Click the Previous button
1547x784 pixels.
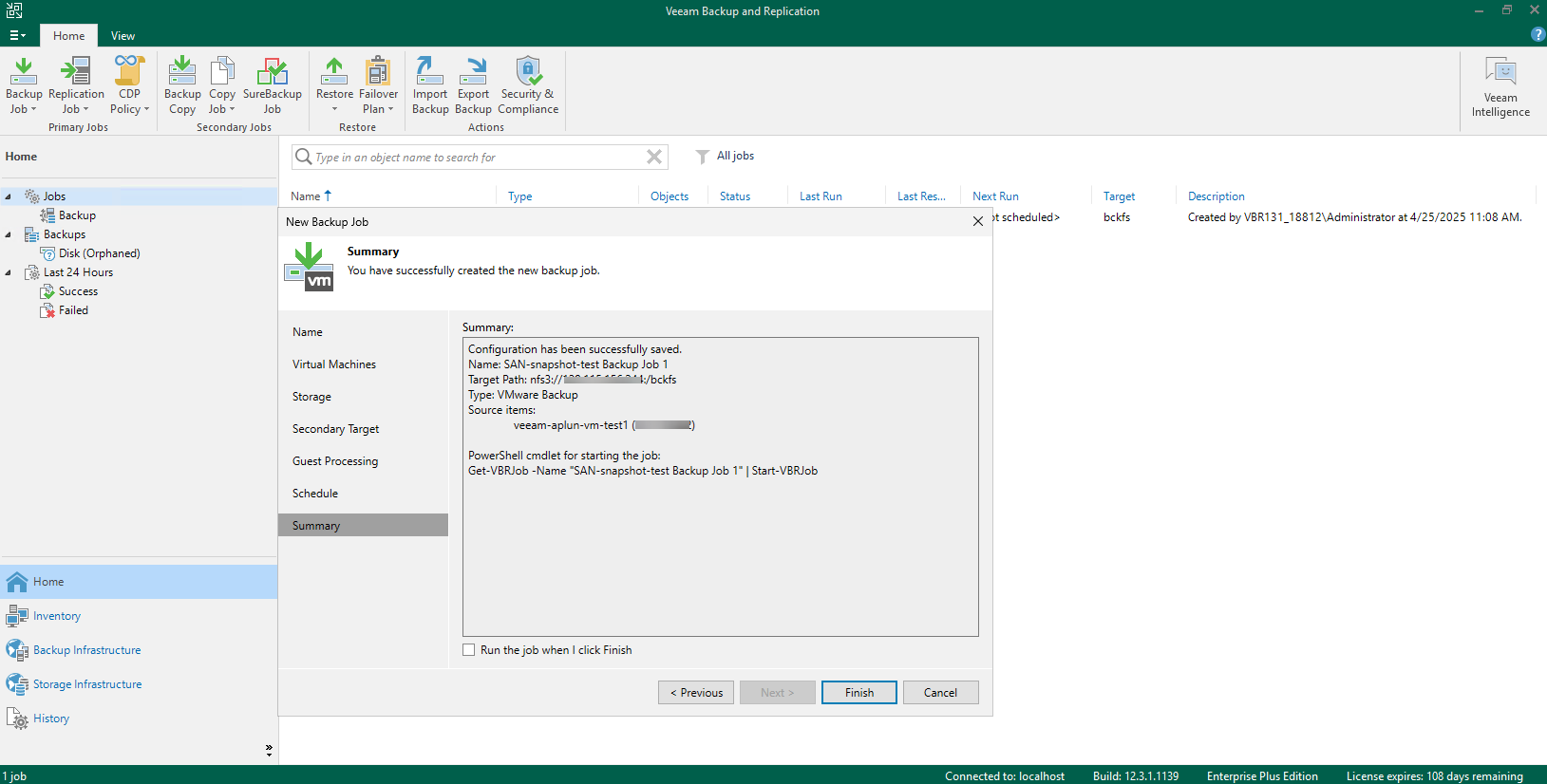(x=696, y=693)
